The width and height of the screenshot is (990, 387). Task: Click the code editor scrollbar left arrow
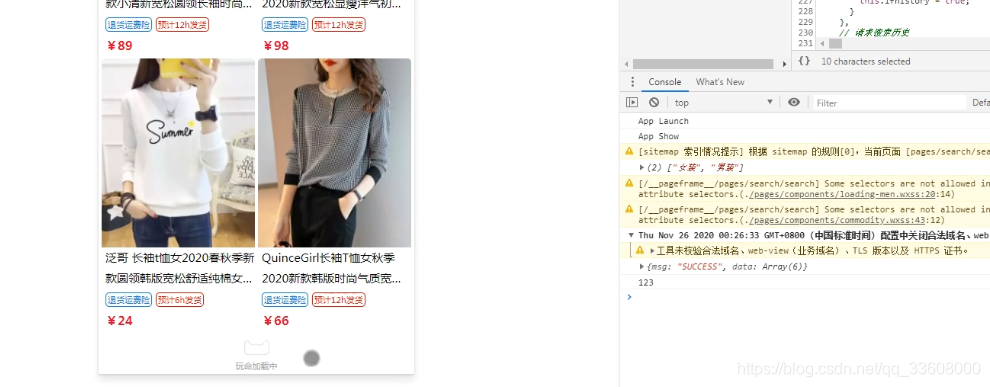pyautogui.click(x=822, y=44)
